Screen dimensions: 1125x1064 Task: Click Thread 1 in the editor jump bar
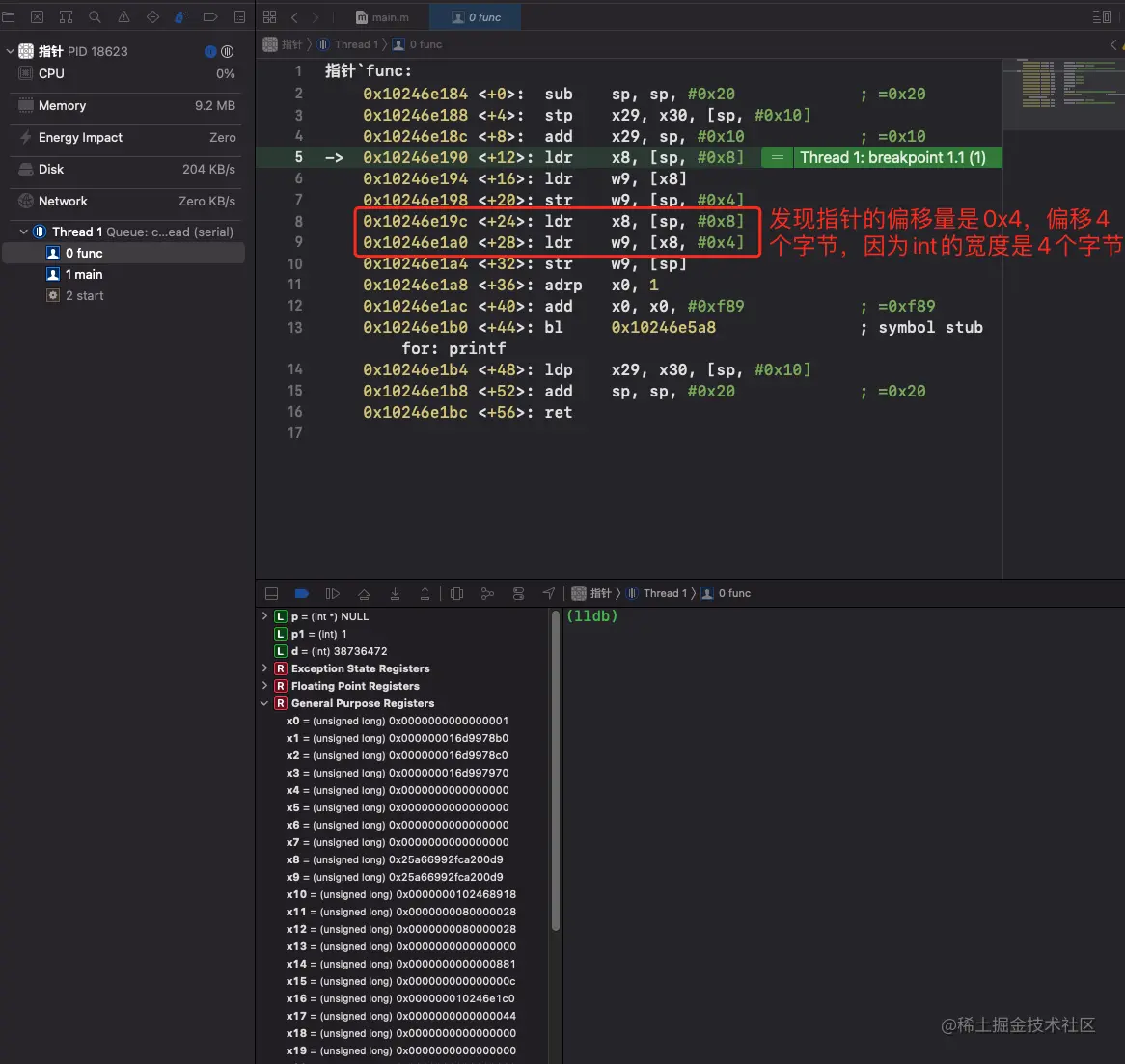click(348, 44)
